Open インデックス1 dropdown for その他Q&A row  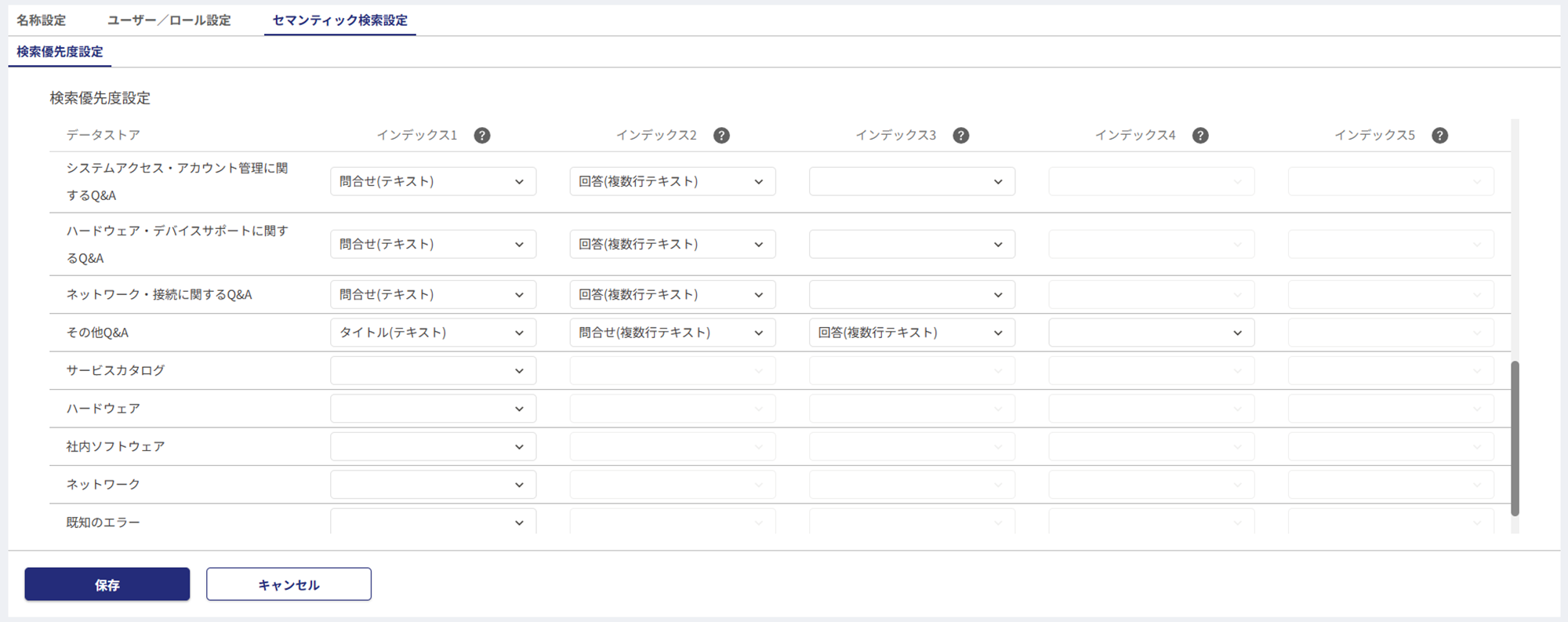[433, 333]
